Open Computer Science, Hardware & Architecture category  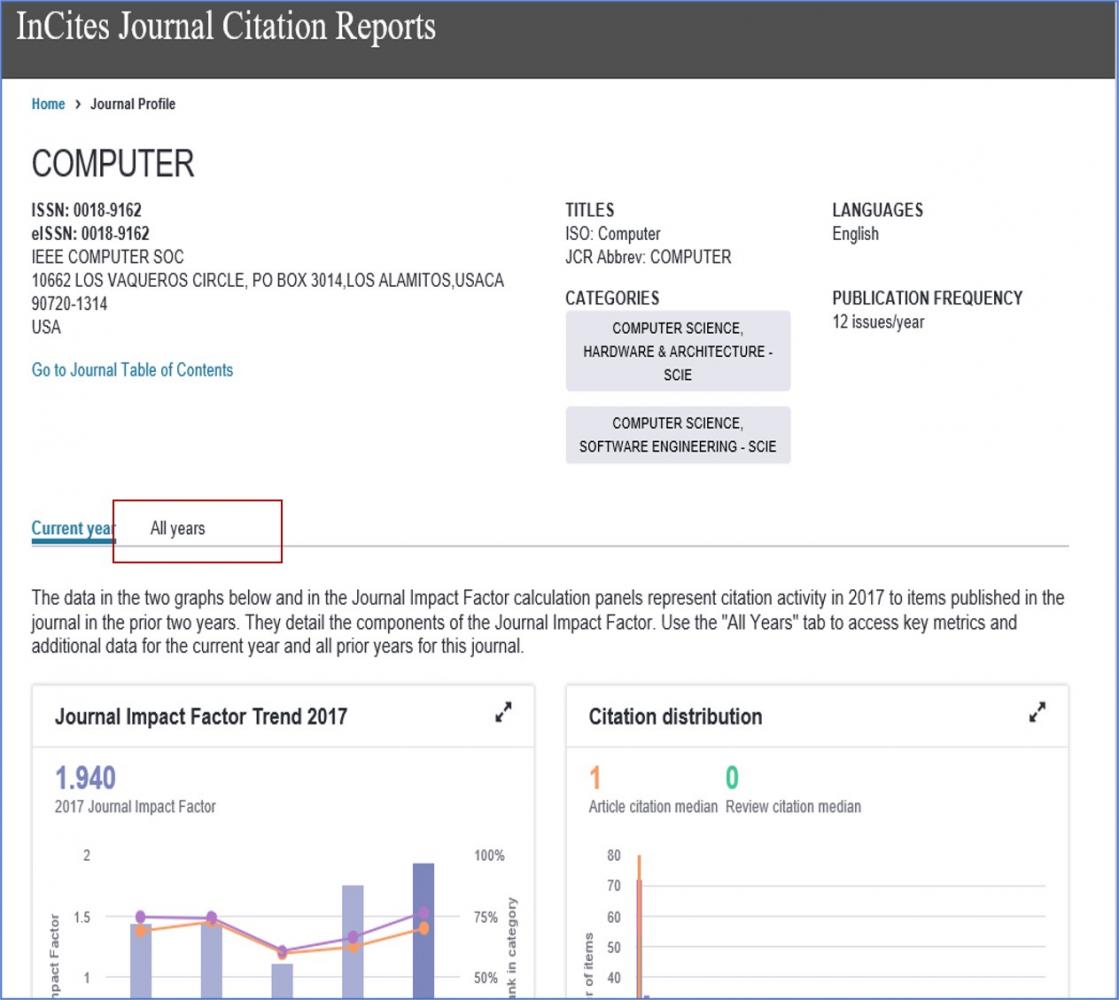click(678, 351)
